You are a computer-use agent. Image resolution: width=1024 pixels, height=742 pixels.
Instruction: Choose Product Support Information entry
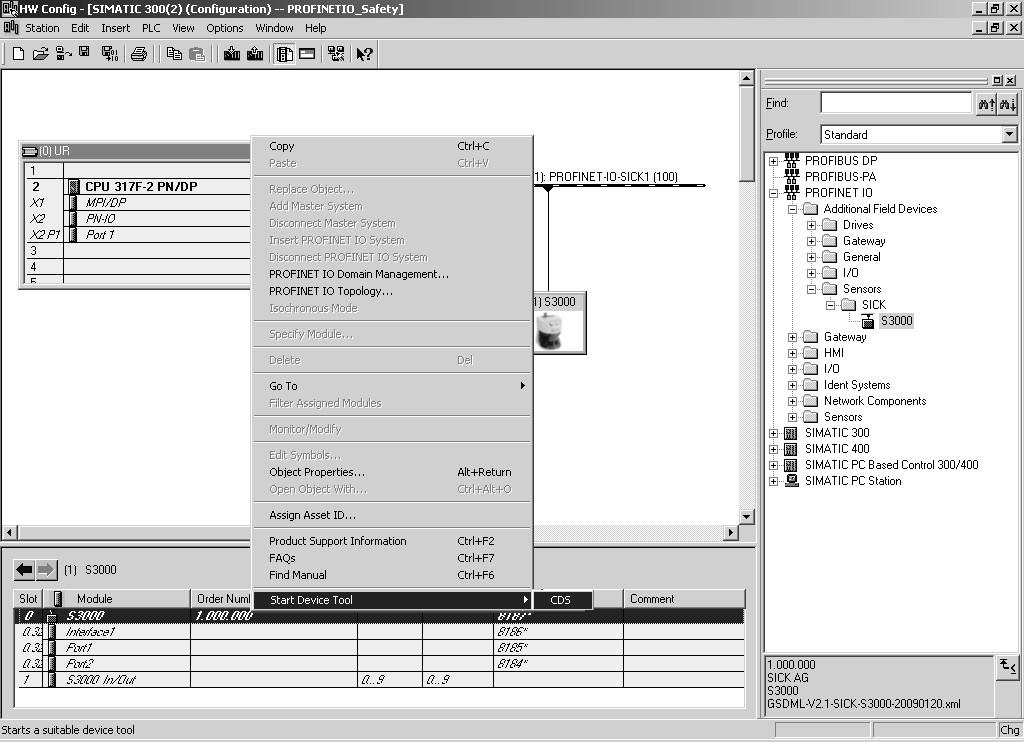(392, 541)
